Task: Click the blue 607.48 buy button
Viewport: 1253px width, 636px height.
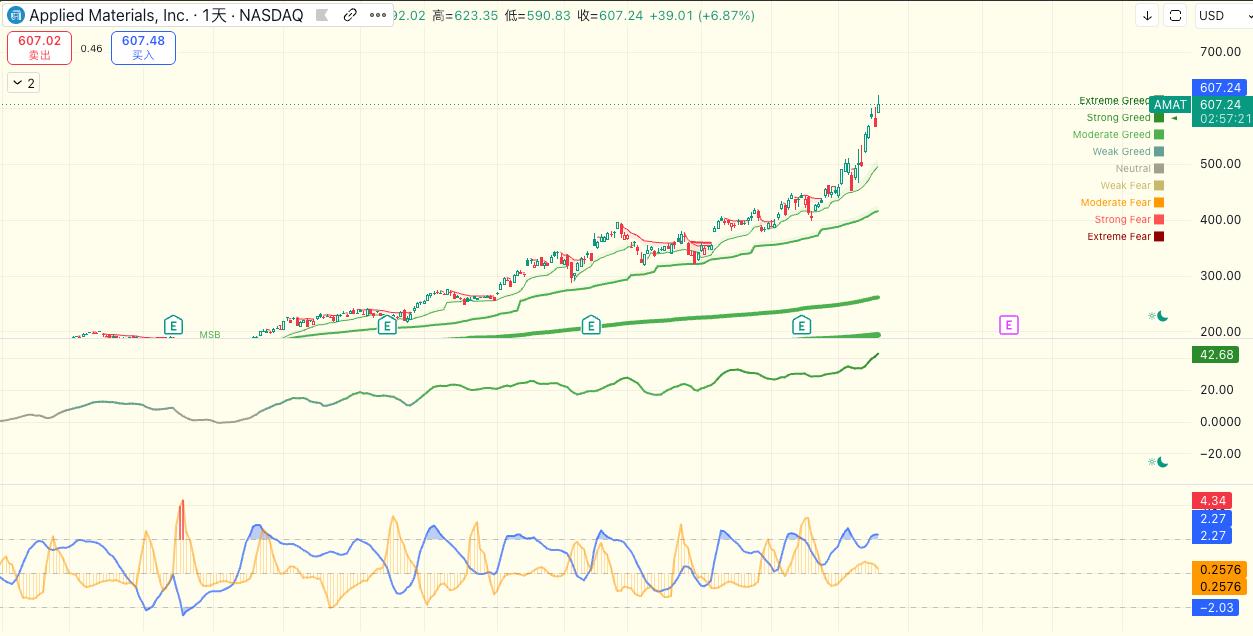Action: (x=144, y=48)
